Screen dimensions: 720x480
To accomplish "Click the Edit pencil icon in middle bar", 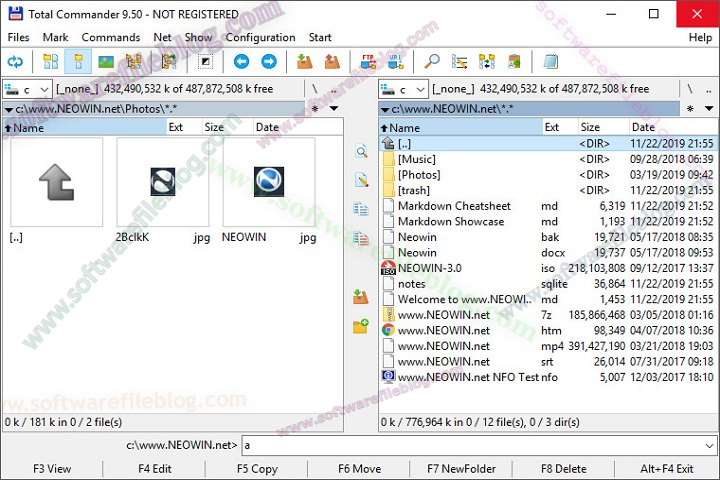I will 361,180.
